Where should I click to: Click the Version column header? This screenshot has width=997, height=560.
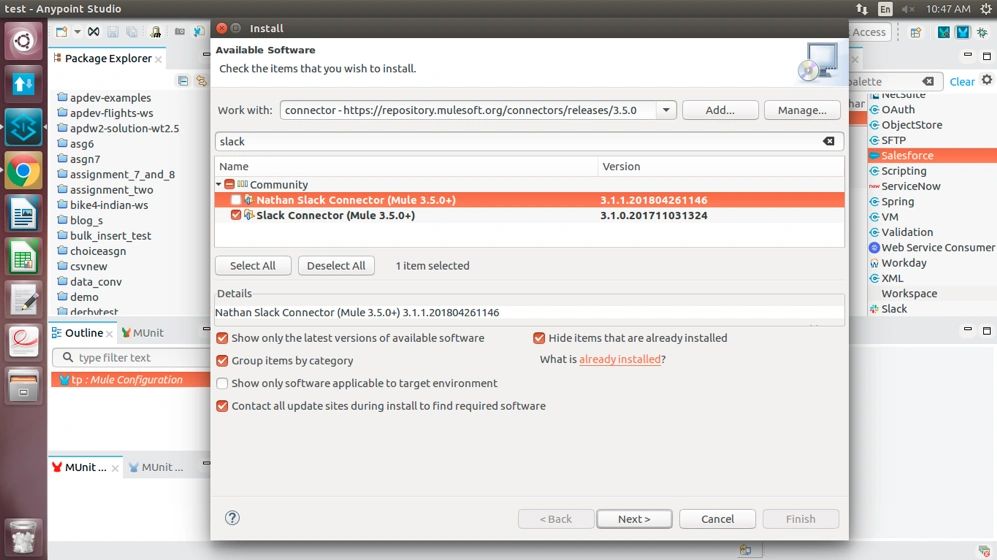(720, 167)
